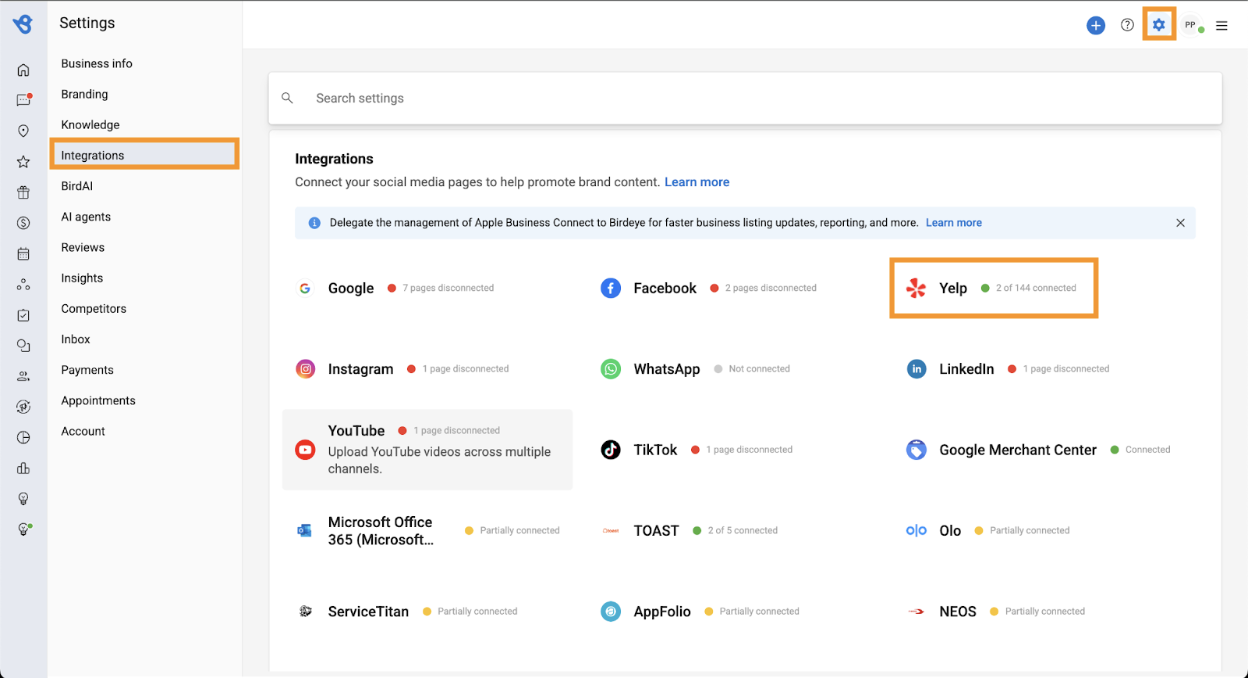
Task: Open the calendar icon in left rail
Action: pyautogui.click(x=23, y=254)
